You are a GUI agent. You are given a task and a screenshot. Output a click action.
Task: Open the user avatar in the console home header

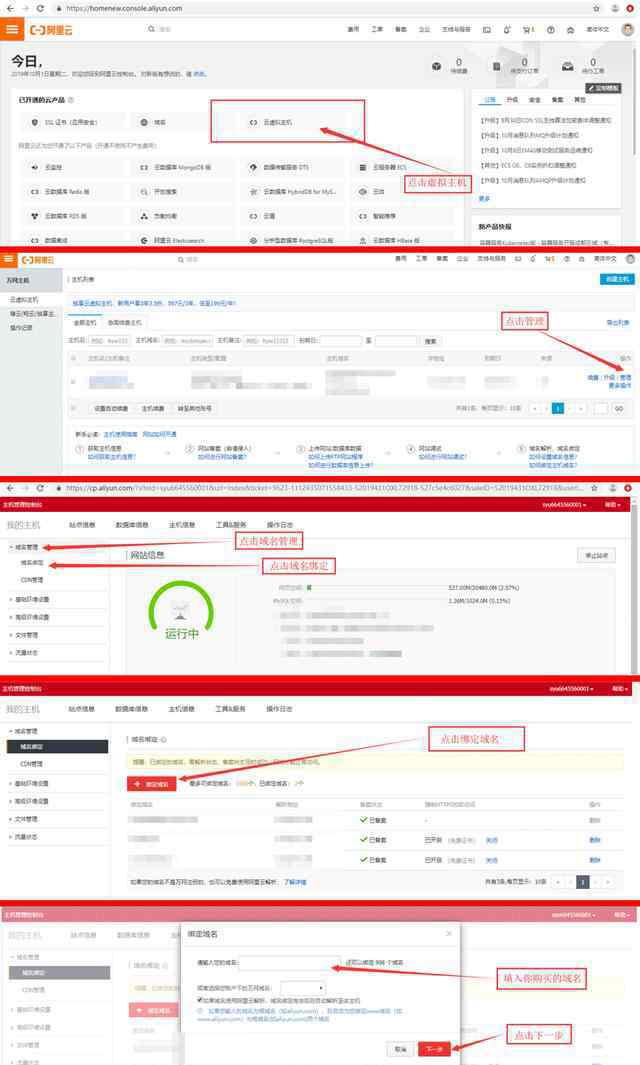(628, 29)
